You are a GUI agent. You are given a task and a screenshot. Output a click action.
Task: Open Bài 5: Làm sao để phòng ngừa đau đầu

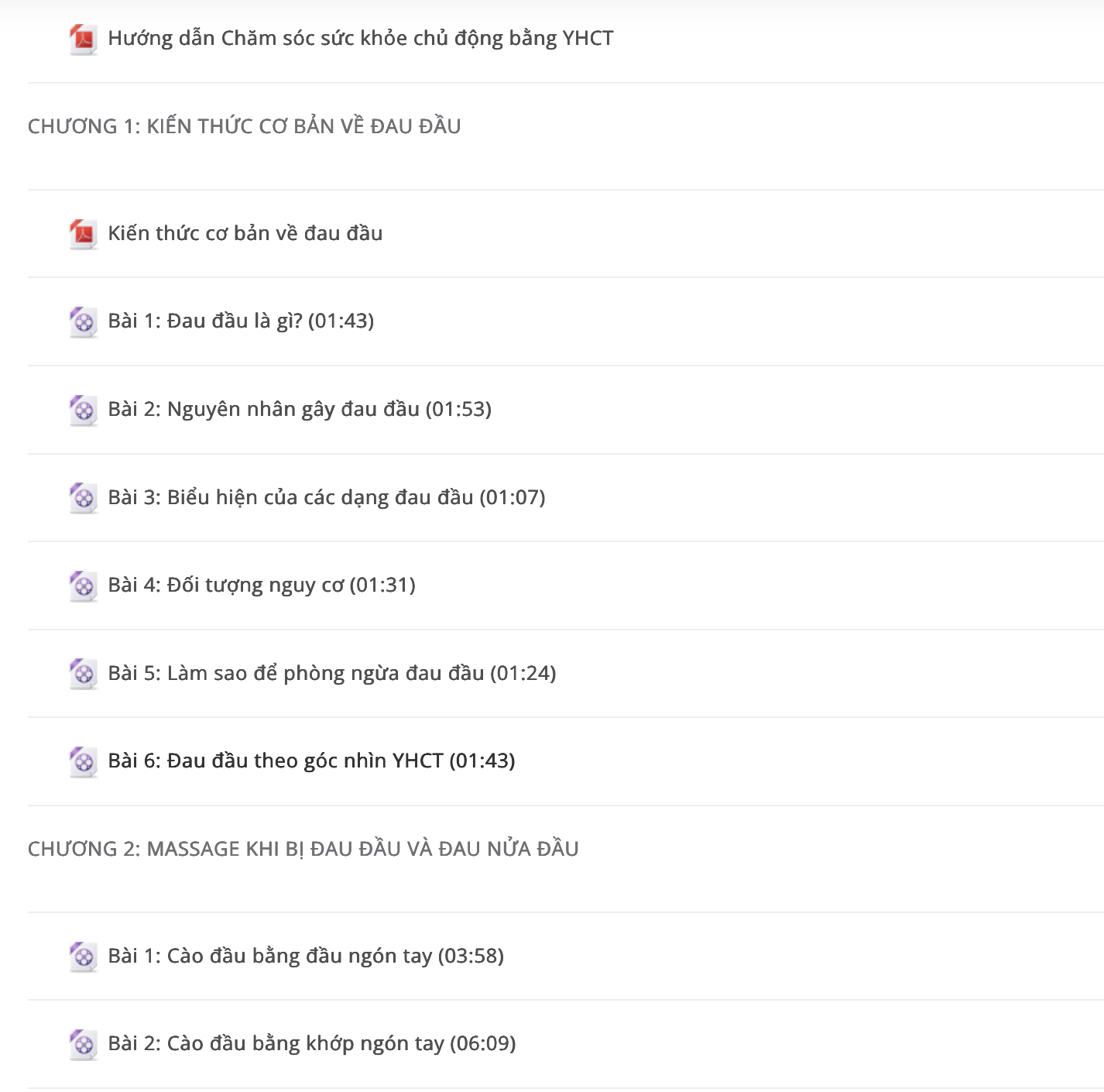332,673
